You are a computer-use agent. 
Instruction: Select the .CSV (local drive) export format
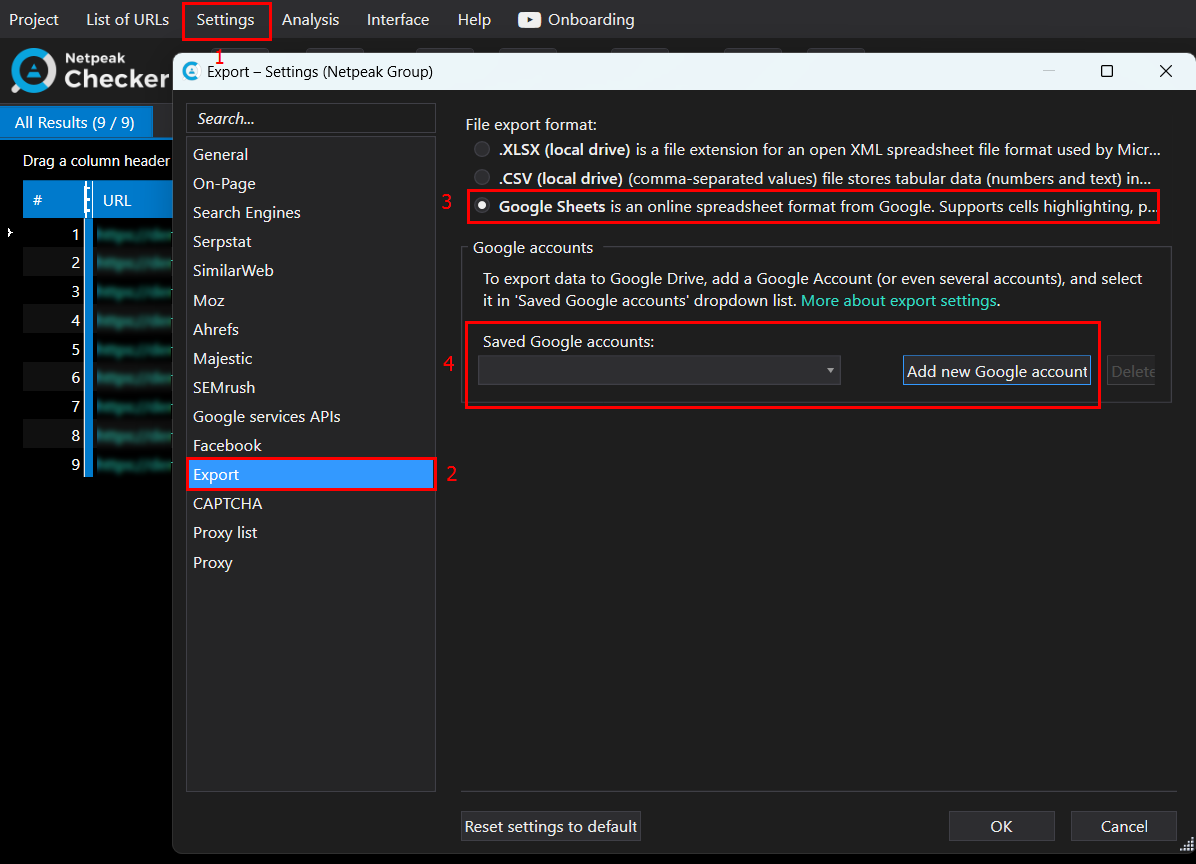(482, 178)
